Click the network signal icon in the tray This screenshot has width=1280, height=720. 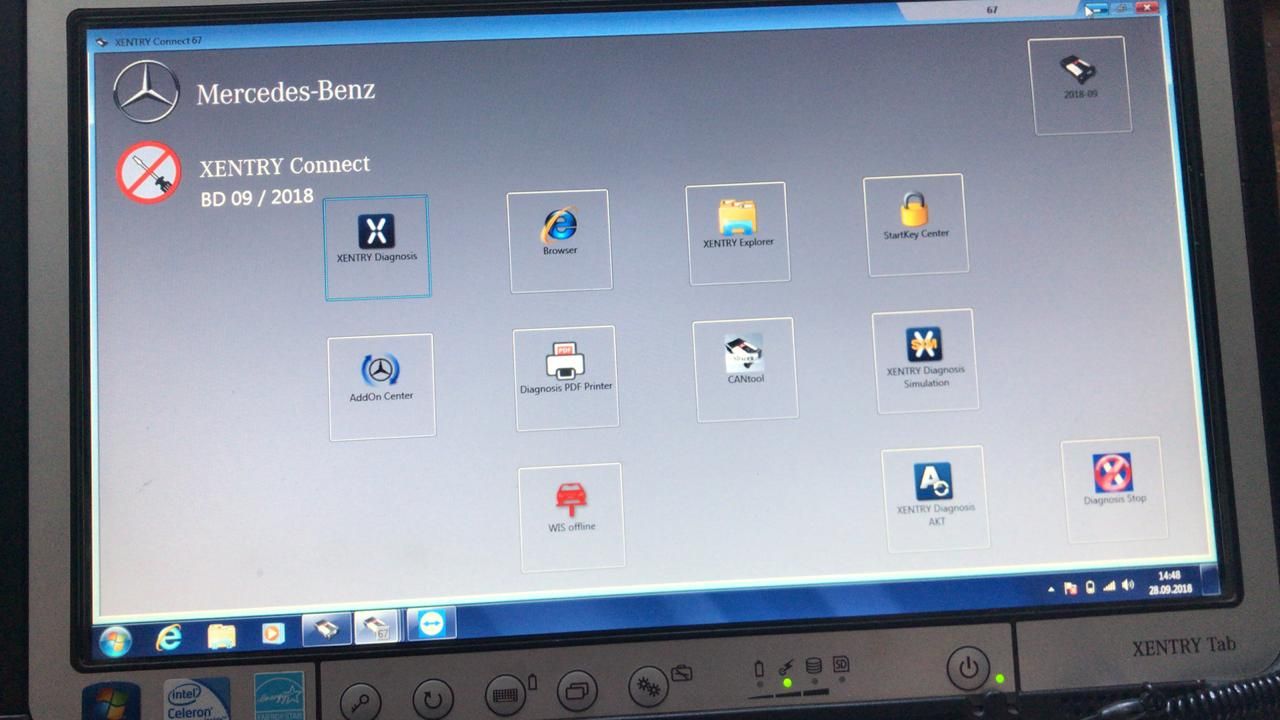[x=1109, y=586]
